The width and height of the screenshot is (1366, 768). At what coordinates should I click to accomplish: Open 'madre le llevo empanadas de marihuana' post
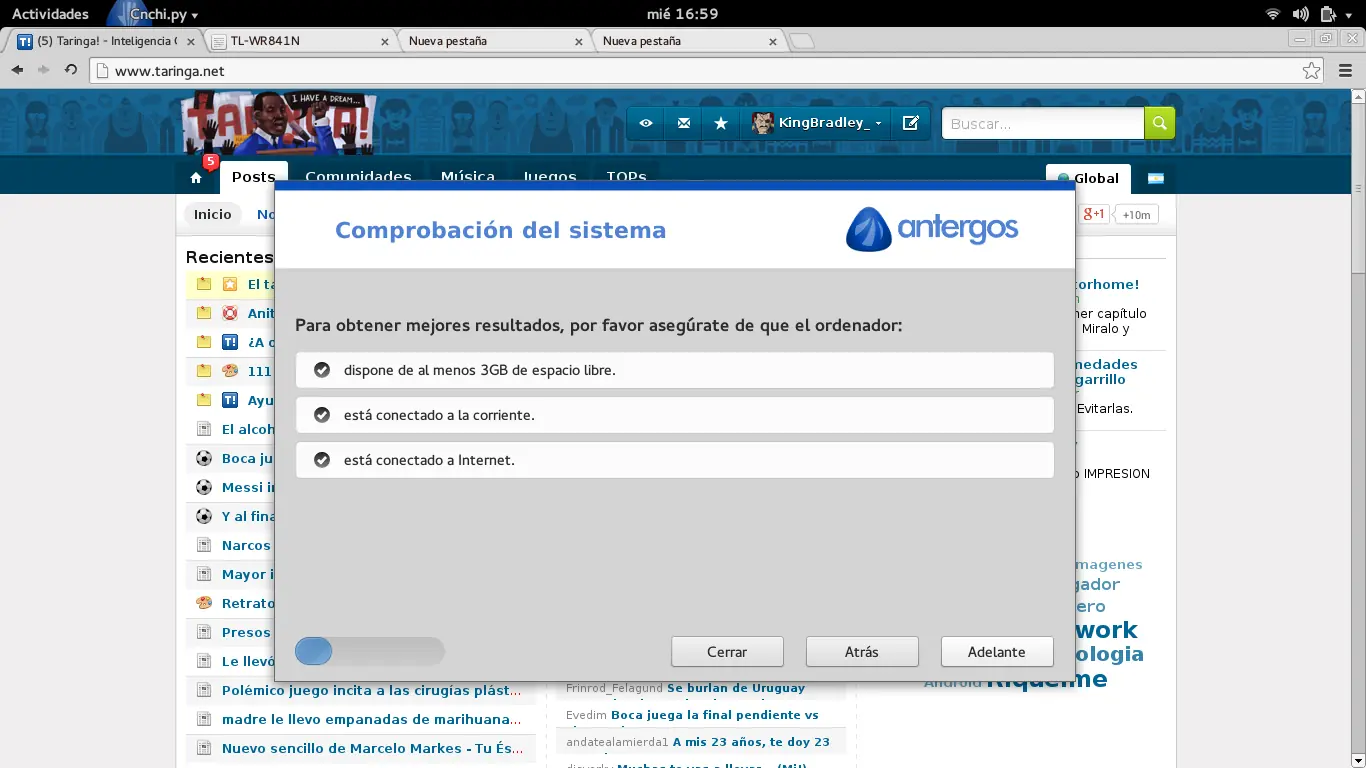point(371,719)
